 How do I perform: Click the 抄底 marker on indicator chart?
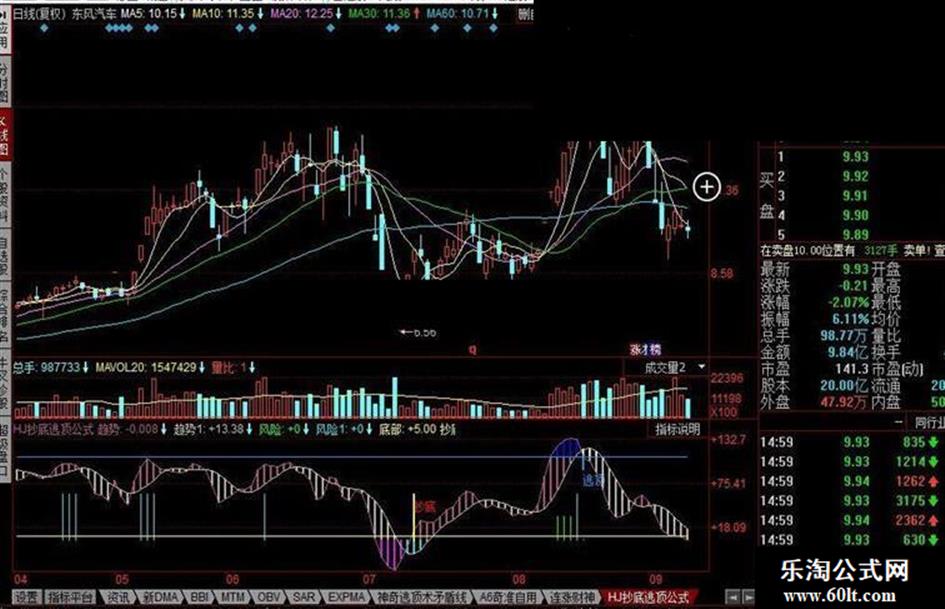coord(425,506)
